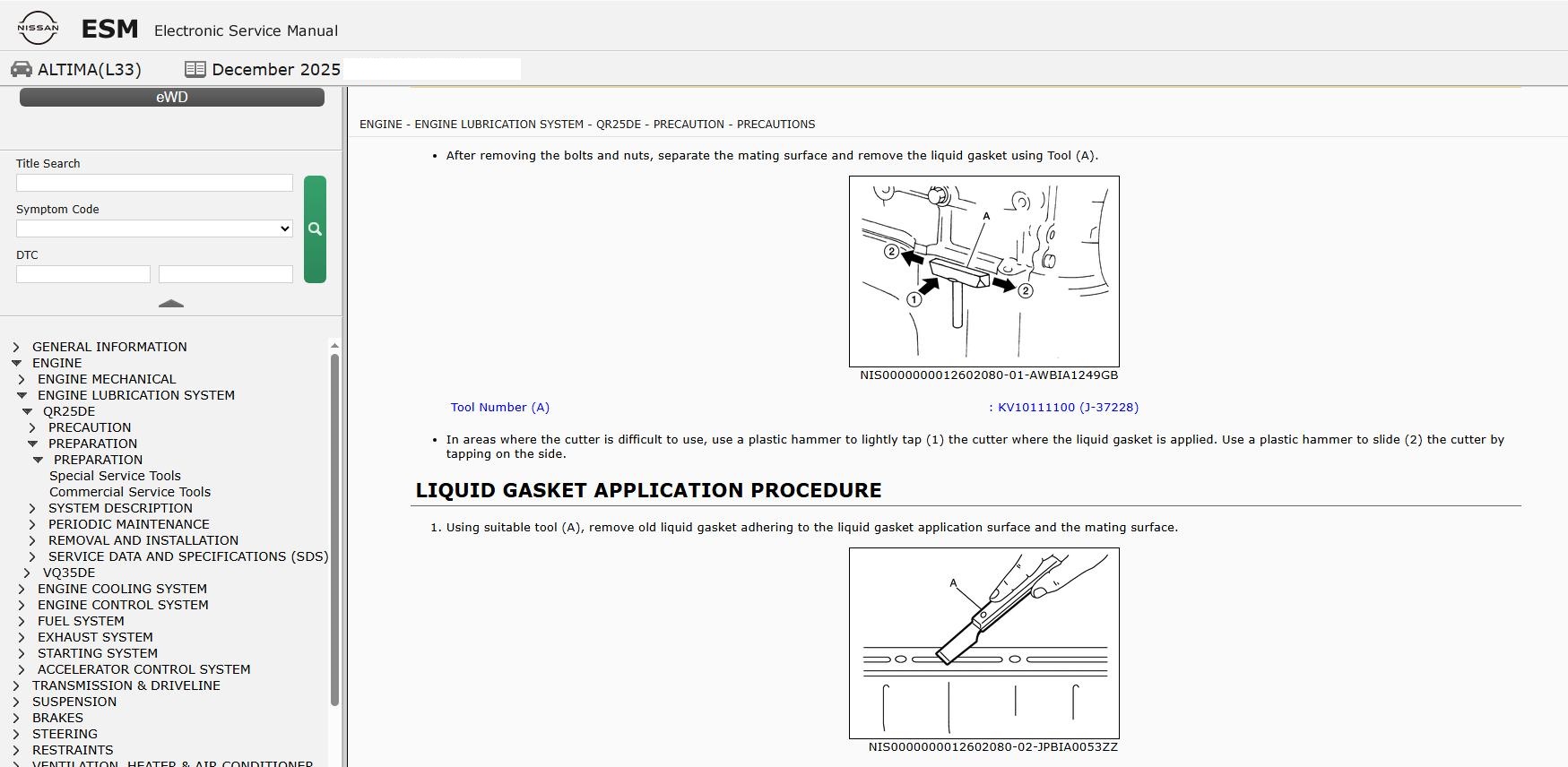This screenshot has height=767, width=1568.
Task: Click the first DTC input field
Action: tap(83, 274)
